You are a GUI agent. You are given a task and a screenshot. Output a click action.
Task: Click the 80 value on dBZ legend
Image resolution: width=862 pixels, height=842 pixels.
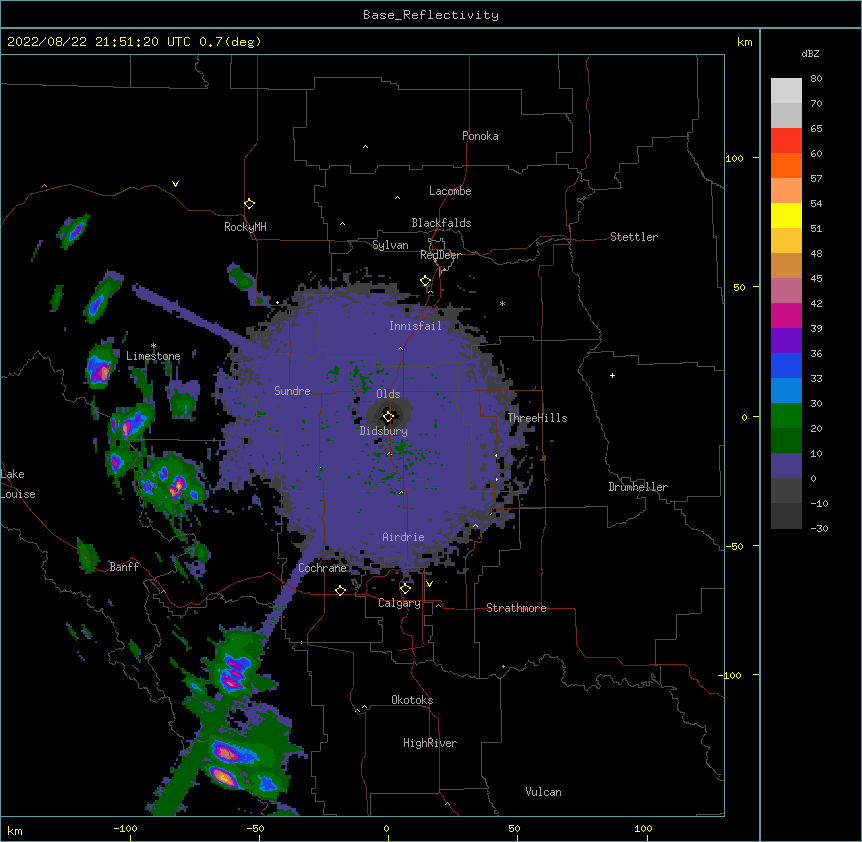click(x=816, y=79)
